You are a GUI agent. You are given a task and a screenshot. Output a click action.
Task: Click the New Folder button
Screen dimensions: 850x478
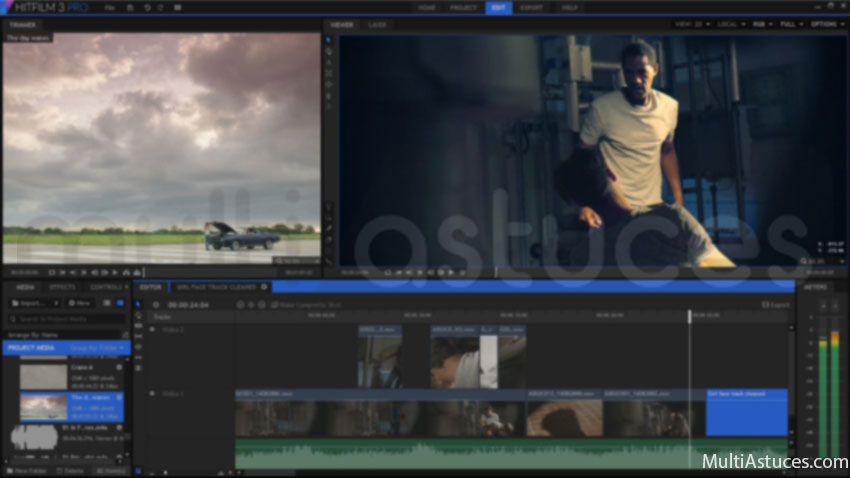point(27,470)
